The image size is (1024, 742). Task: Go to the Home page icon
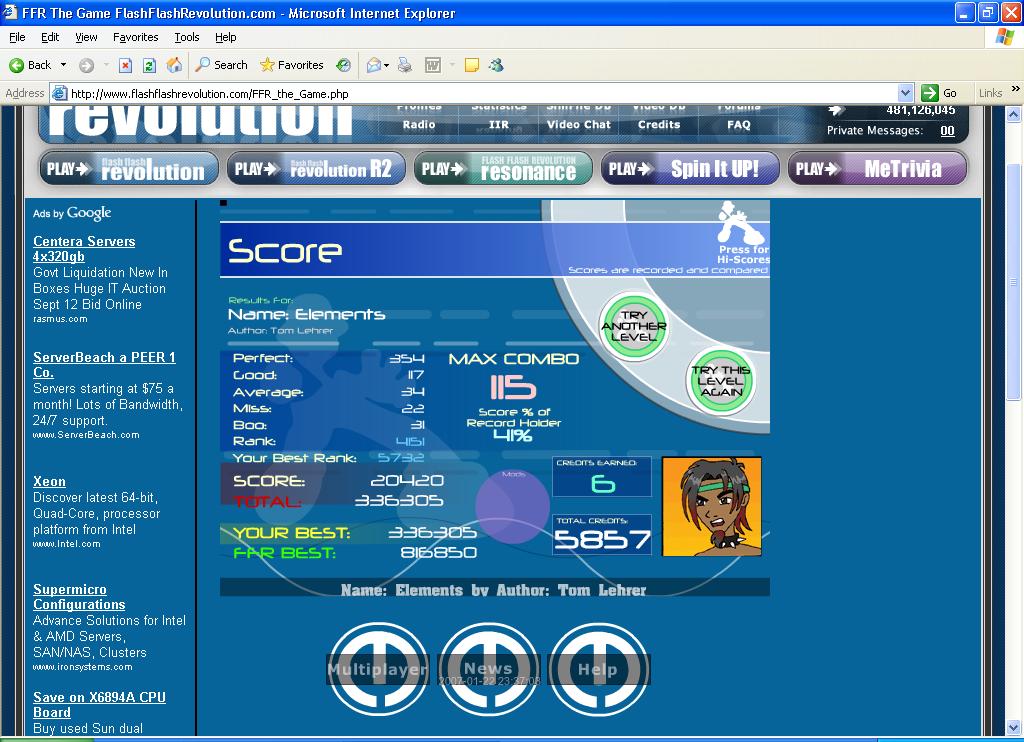[174, 65]
